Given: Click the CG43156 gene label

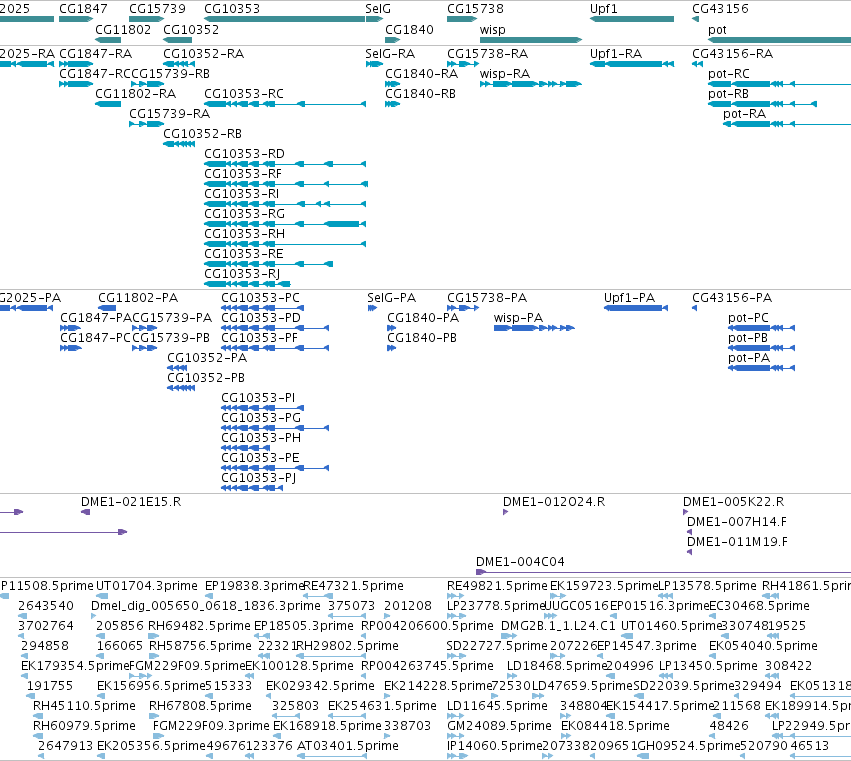Looking at the screenshot, I should click(x=720, y=9).
